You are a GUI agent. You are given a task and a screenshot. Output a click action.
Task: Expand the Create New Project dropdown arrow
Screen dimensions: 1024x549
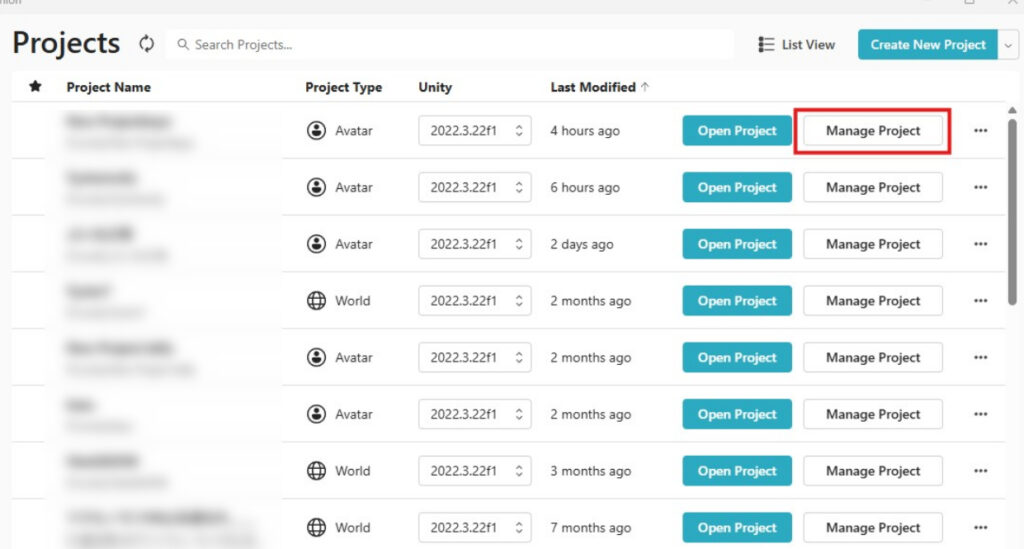[x=1008, y=45]
